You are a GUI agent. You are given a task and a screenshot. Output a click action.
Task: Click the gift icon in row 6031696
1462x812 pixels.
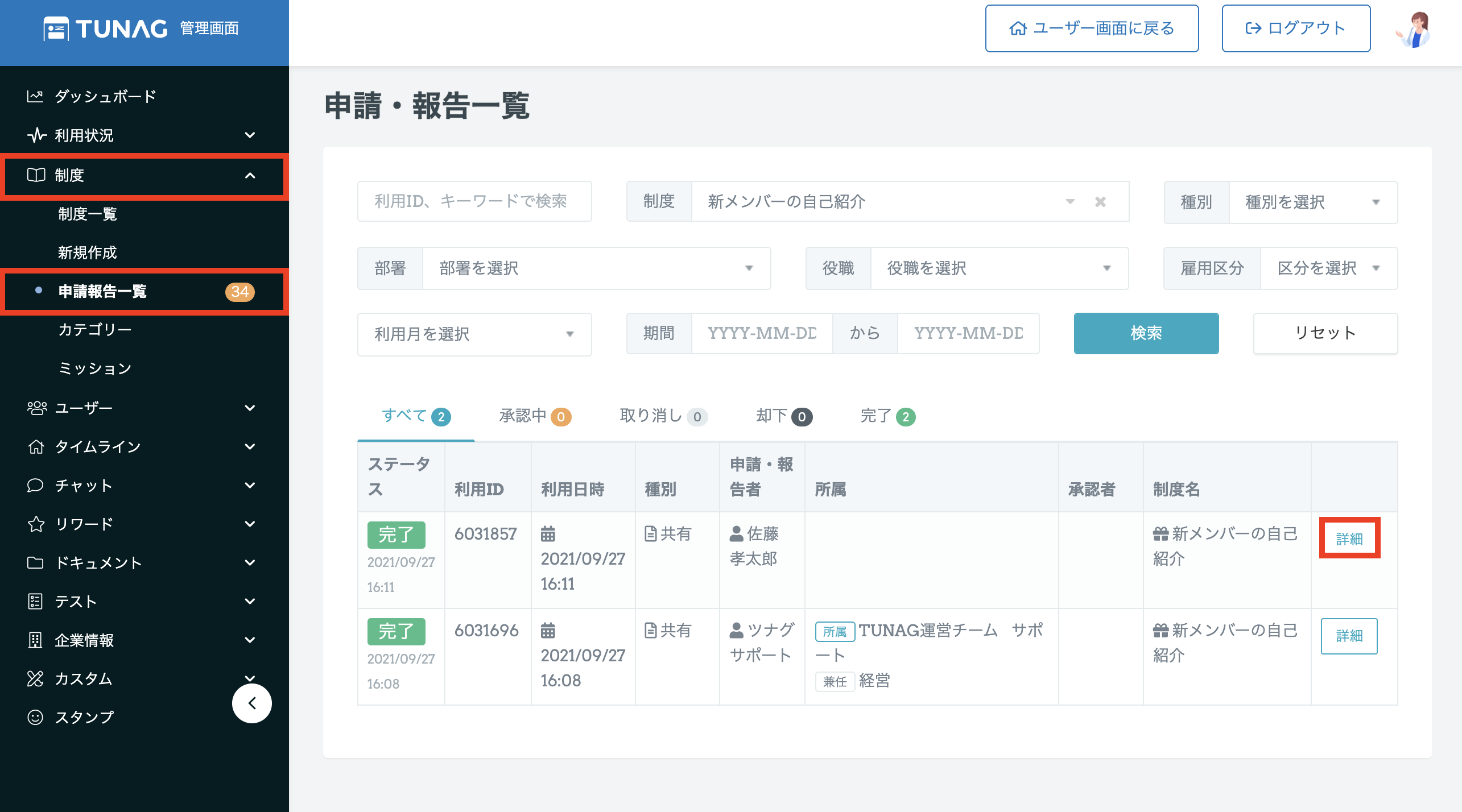pos(1160,630)
